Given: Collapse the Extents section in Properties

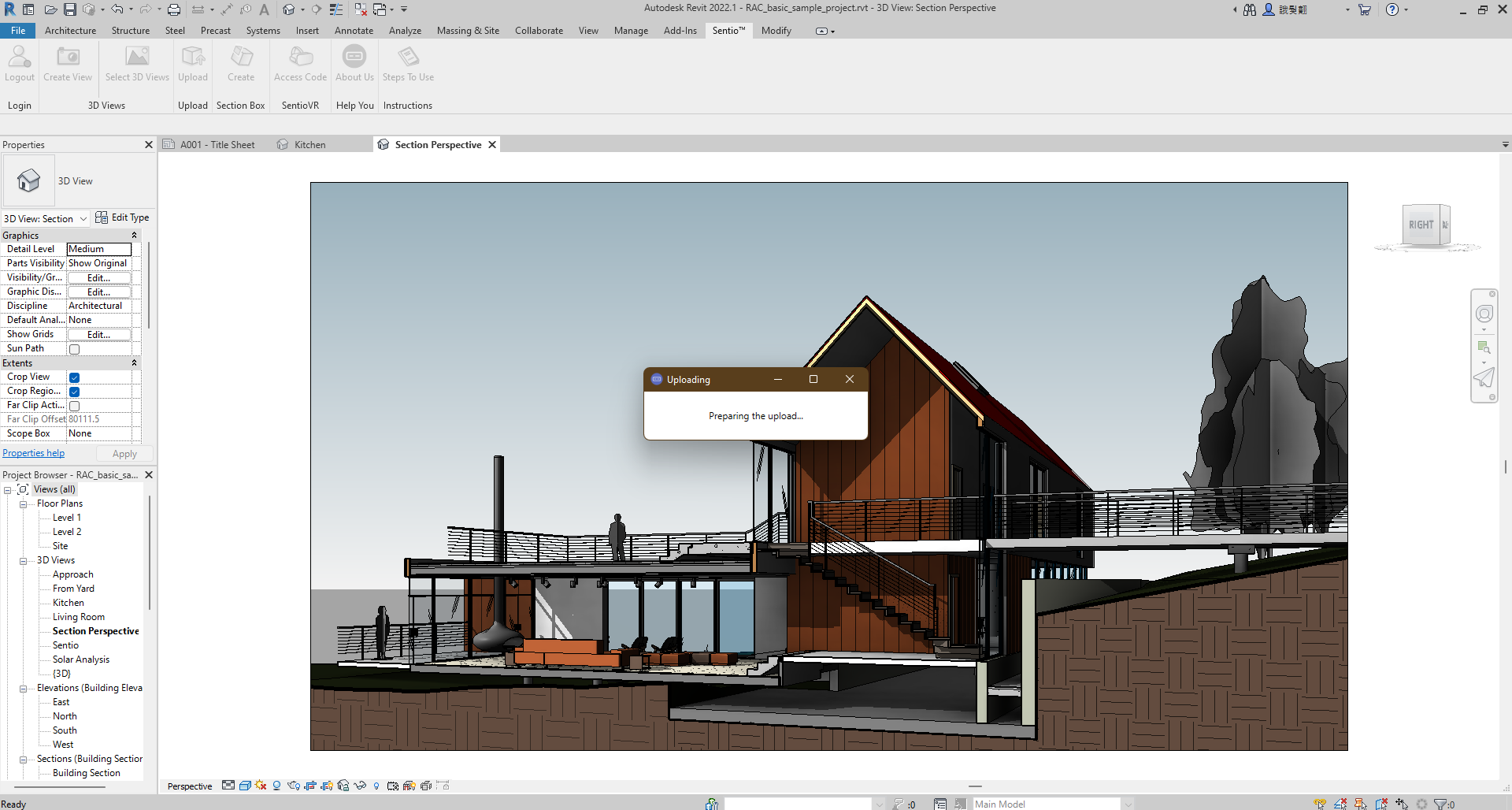Looking at the screenshot, I should point(134,363).
